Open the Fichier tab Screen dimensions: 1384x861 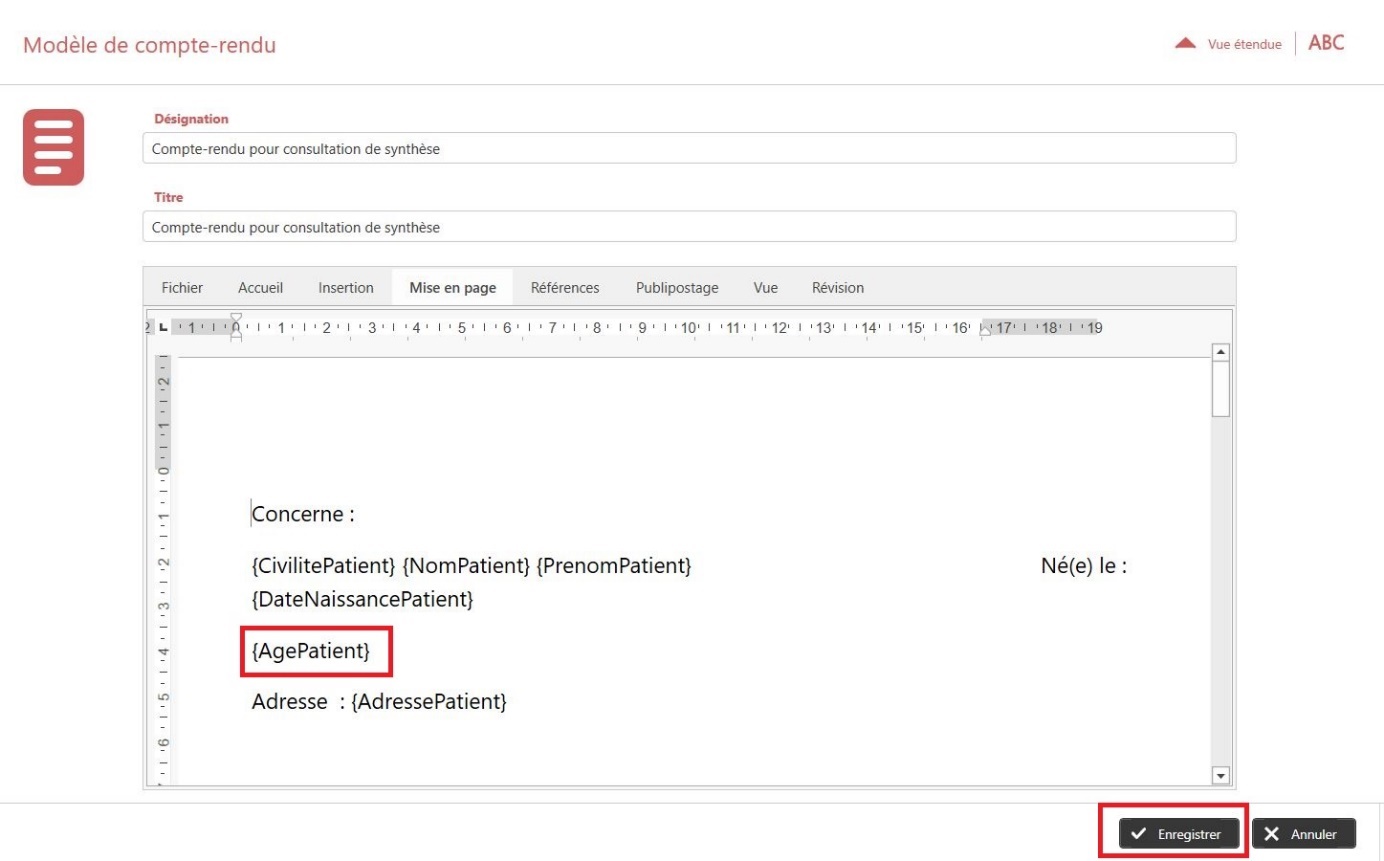click(x=182, y=288)
